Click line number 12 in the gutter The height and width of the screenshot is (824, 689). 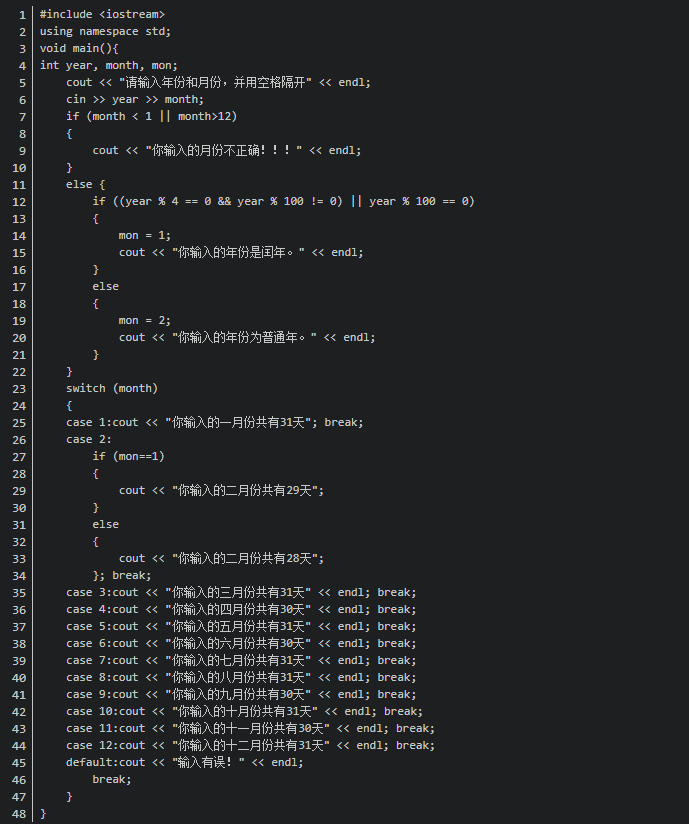19,201
